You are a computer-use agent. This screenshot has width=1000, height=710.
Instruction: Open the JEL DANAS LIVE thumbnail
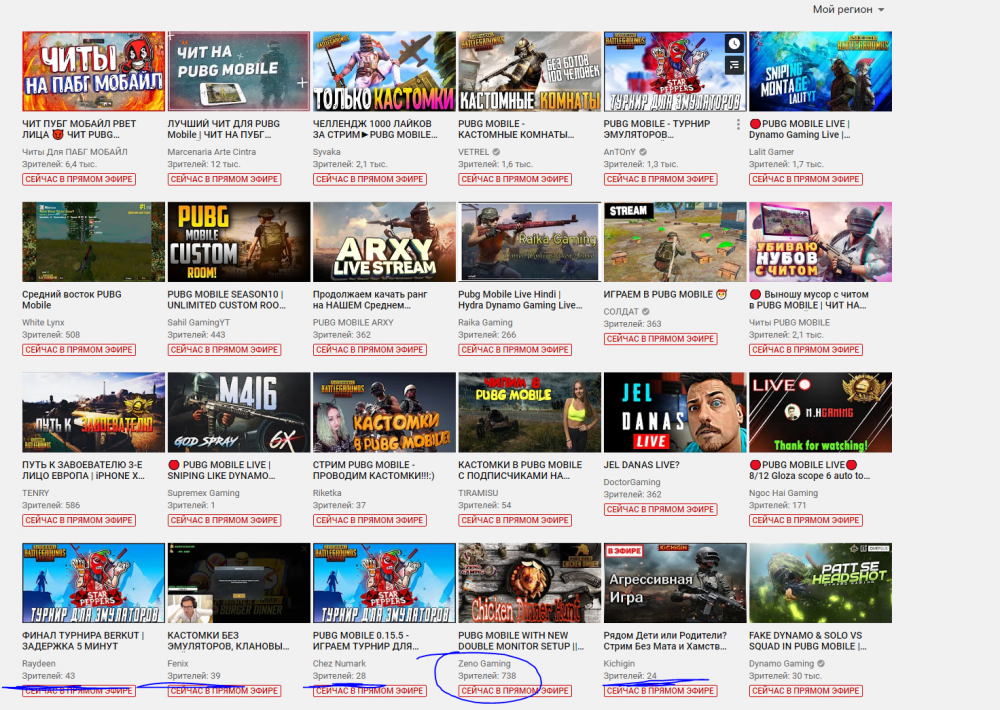click(675, 413)
